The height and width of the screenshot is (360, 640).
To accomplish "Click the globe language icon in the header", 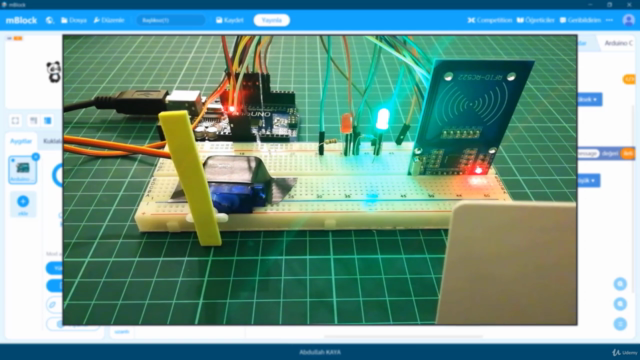I will pyautogui.click(x=49, y=20).
